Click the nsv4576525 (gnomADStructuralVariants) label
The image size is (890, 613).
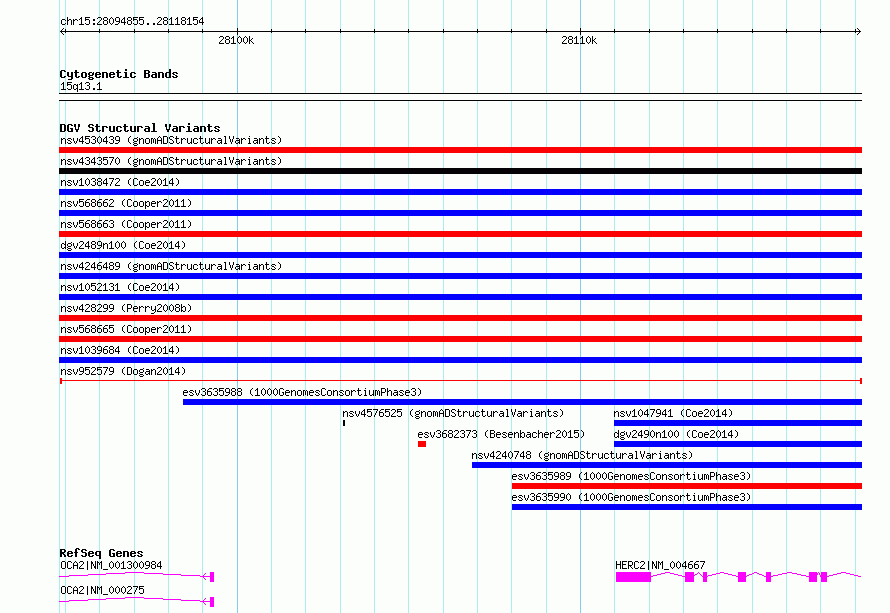tap(453, 413)
